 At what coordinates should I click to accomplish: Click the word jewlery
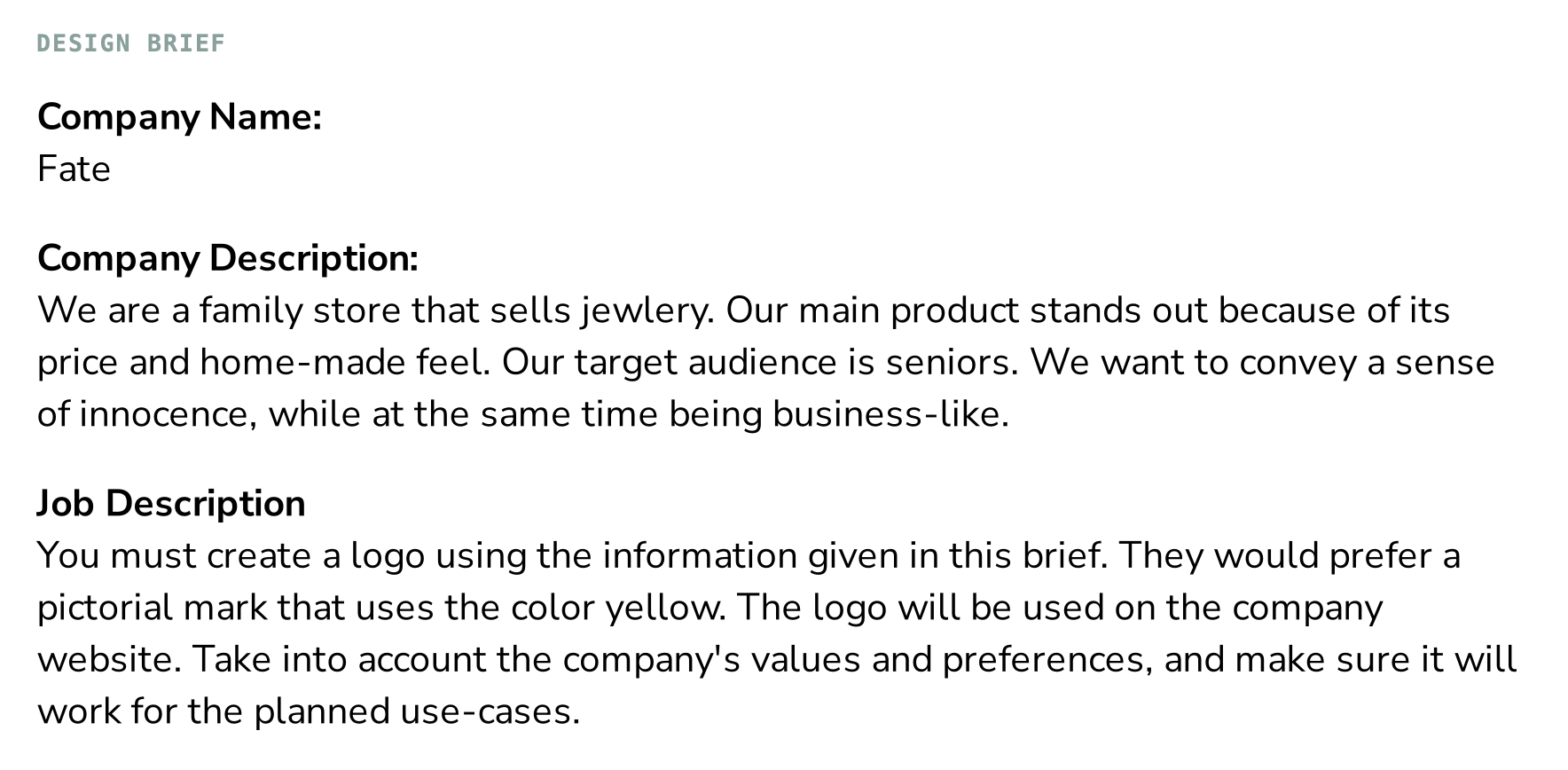coord(647,310)
